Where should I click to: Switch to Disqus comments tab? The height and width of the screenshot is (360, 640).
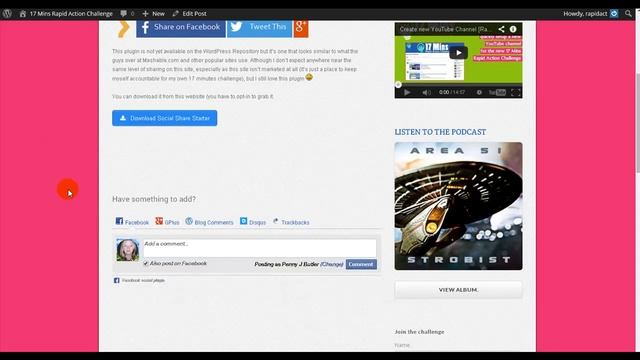253,222
